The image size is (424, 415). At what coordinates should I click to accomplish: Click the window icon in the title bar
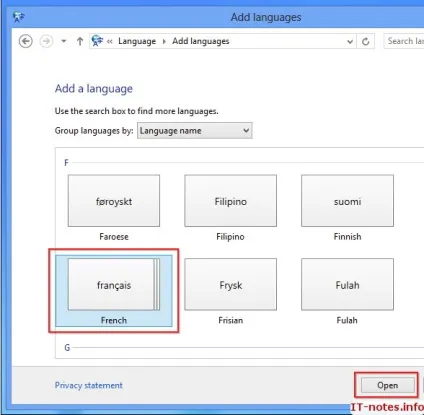pos(19,17)
